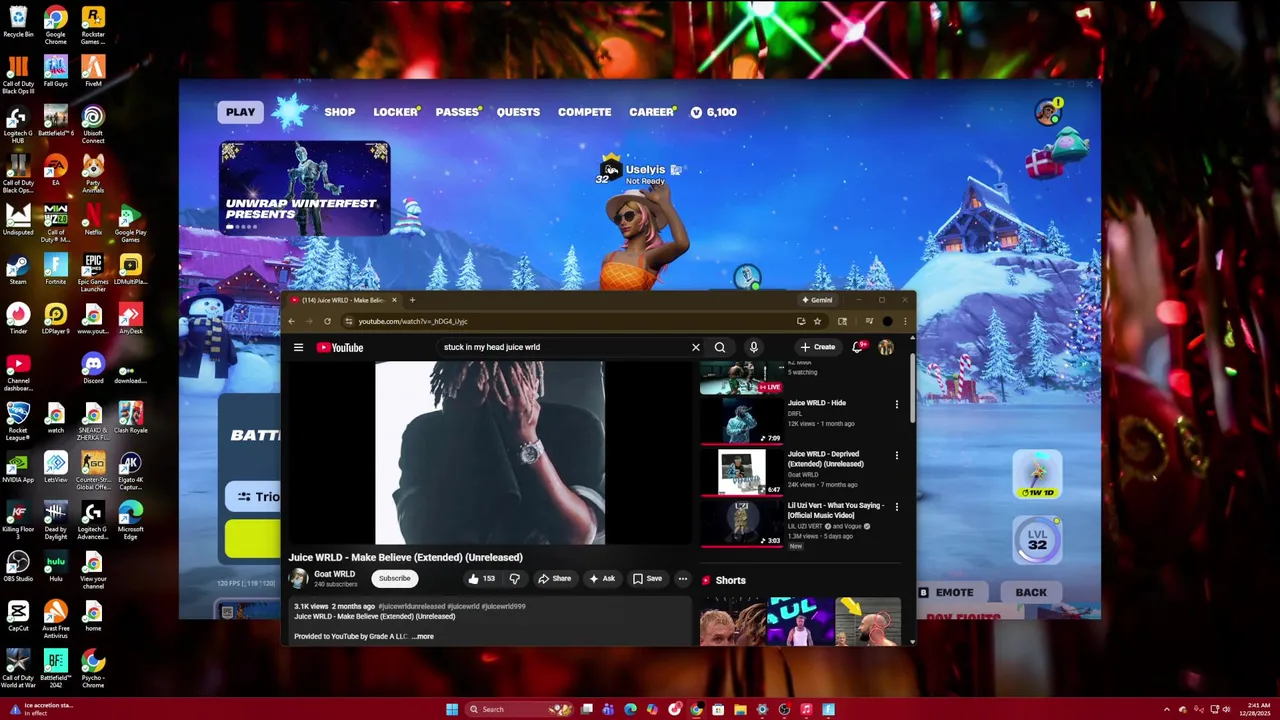The width and height of the screenshot is (1280, 720).
Task: Open a new Chrome tab
Action: 412,300
